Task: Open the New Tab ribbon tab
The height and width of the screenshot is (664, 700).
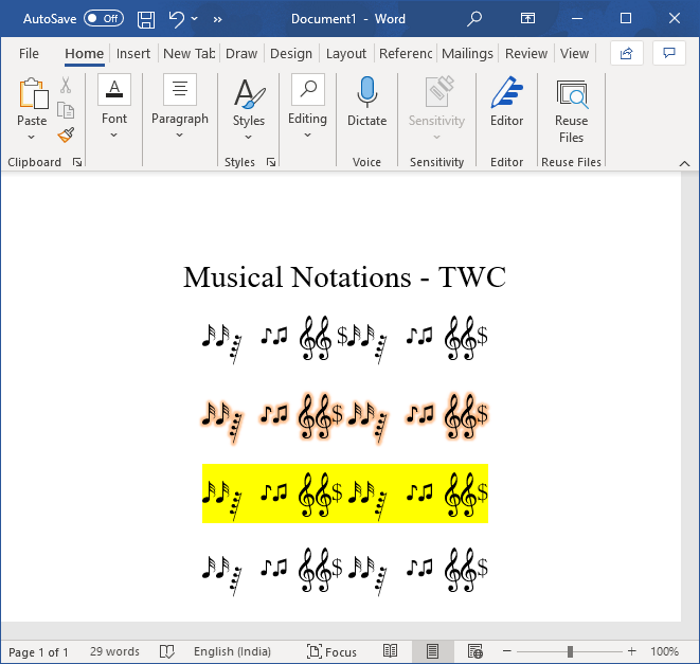Action: point(189,54)
